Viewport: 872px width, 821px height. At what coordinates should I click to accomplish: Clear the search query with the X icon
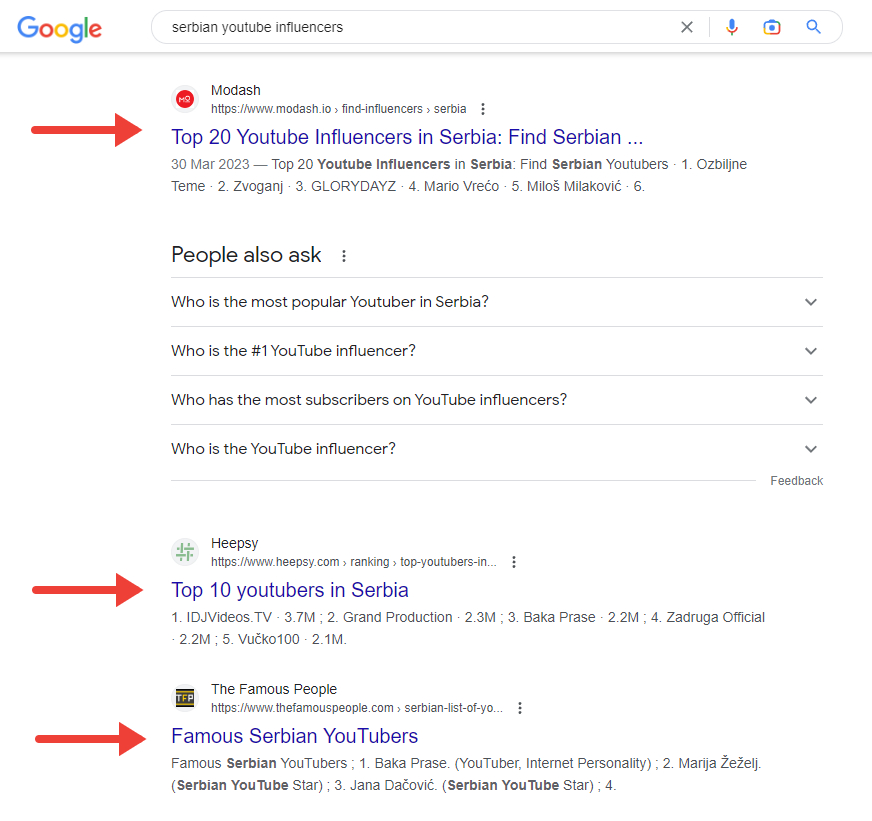pyautogui.click(x=687, y=27)
